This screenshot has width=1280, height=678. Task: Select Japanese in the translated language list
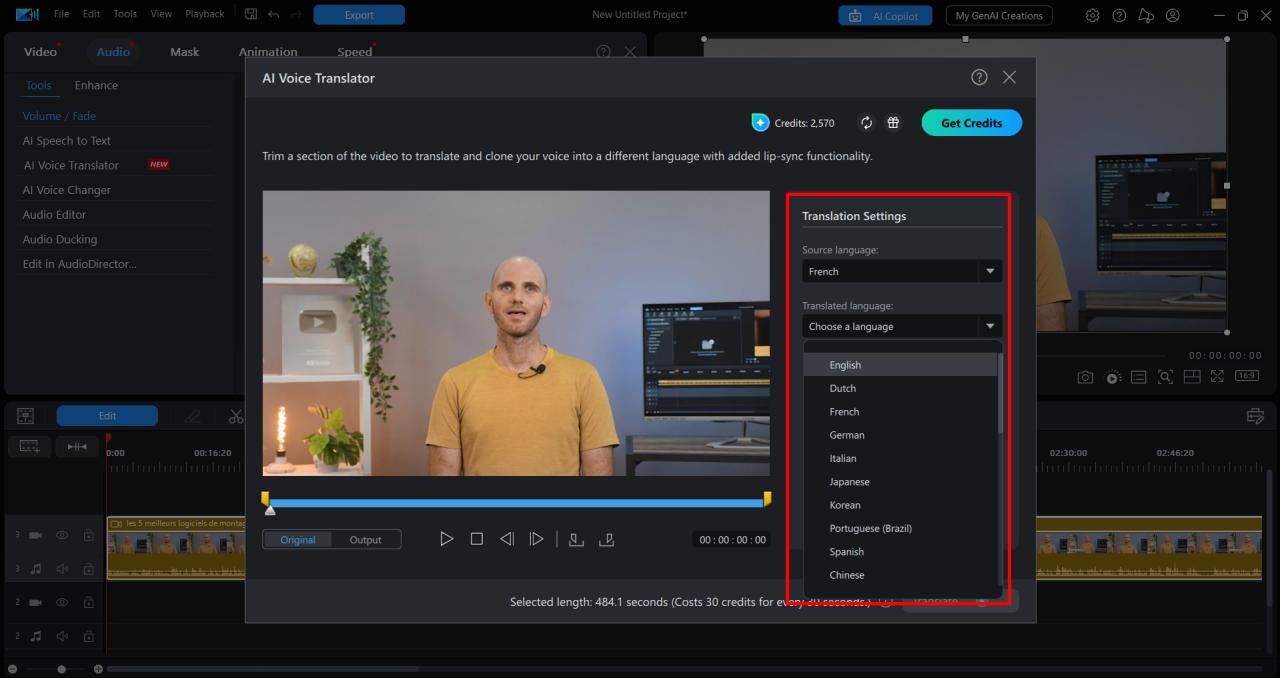849,481
